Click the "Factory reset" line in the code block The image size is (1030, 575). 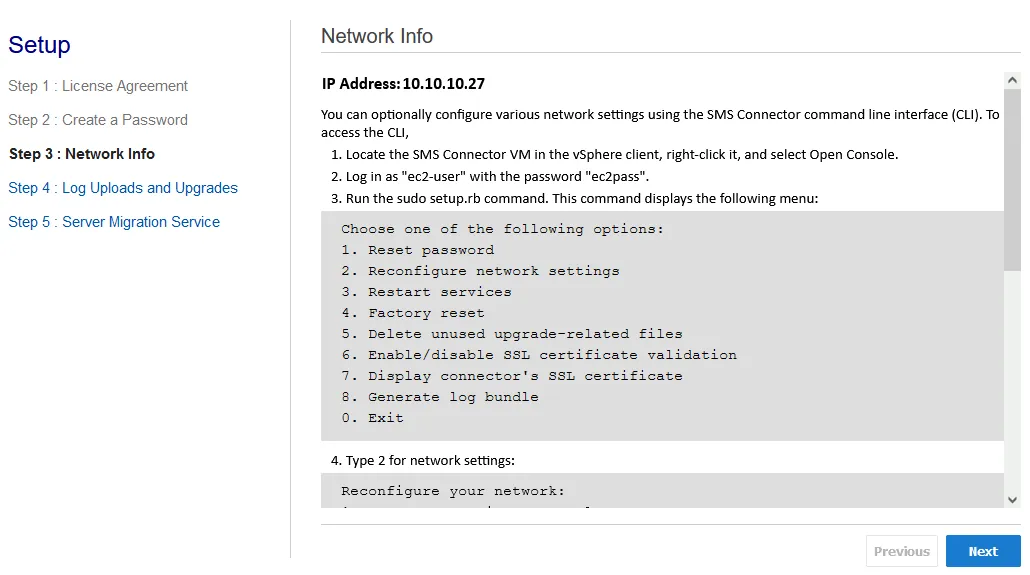(x=412, y=313)
